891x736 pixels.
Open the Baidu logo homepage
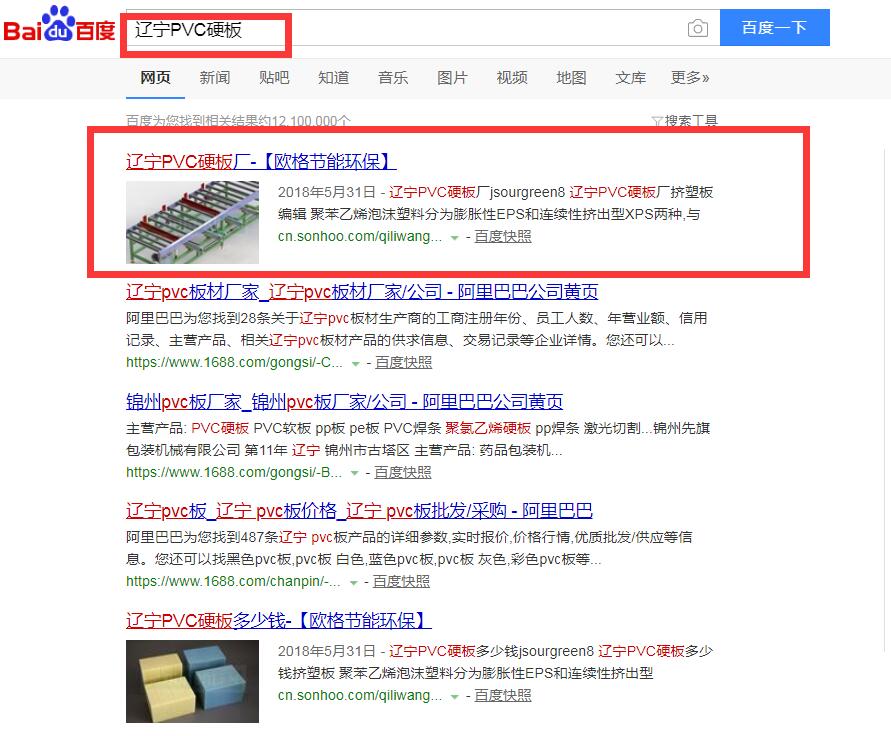click(59, 24)
